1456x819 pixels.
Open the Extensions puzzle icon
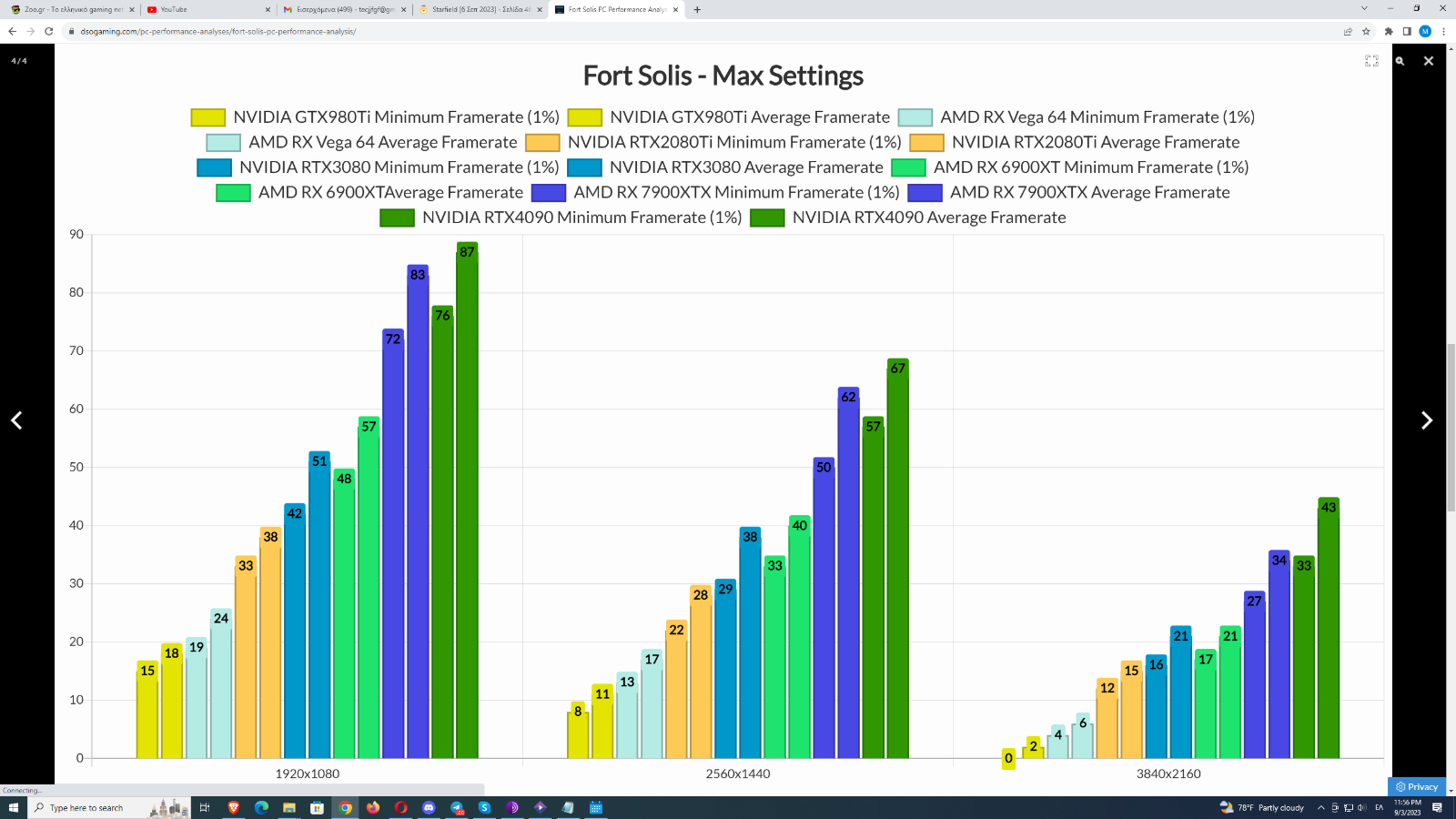1389,31
